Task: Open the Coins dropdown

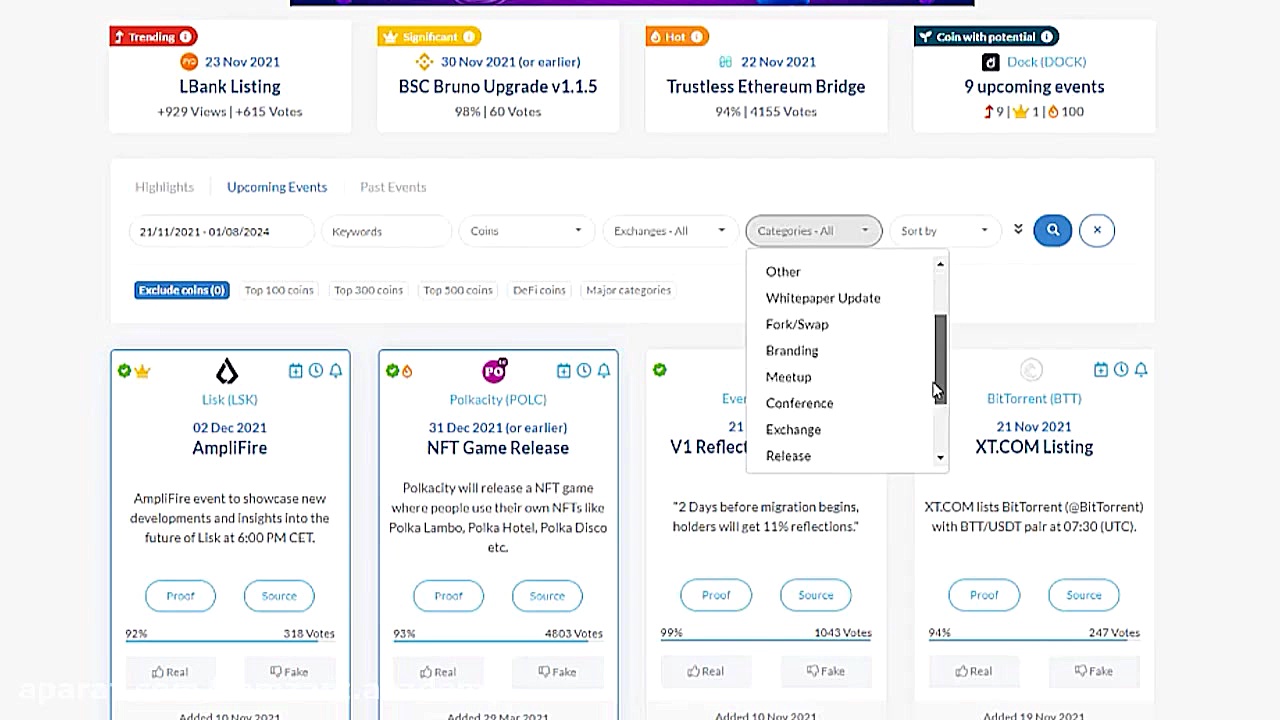Action: coord(526,231)
